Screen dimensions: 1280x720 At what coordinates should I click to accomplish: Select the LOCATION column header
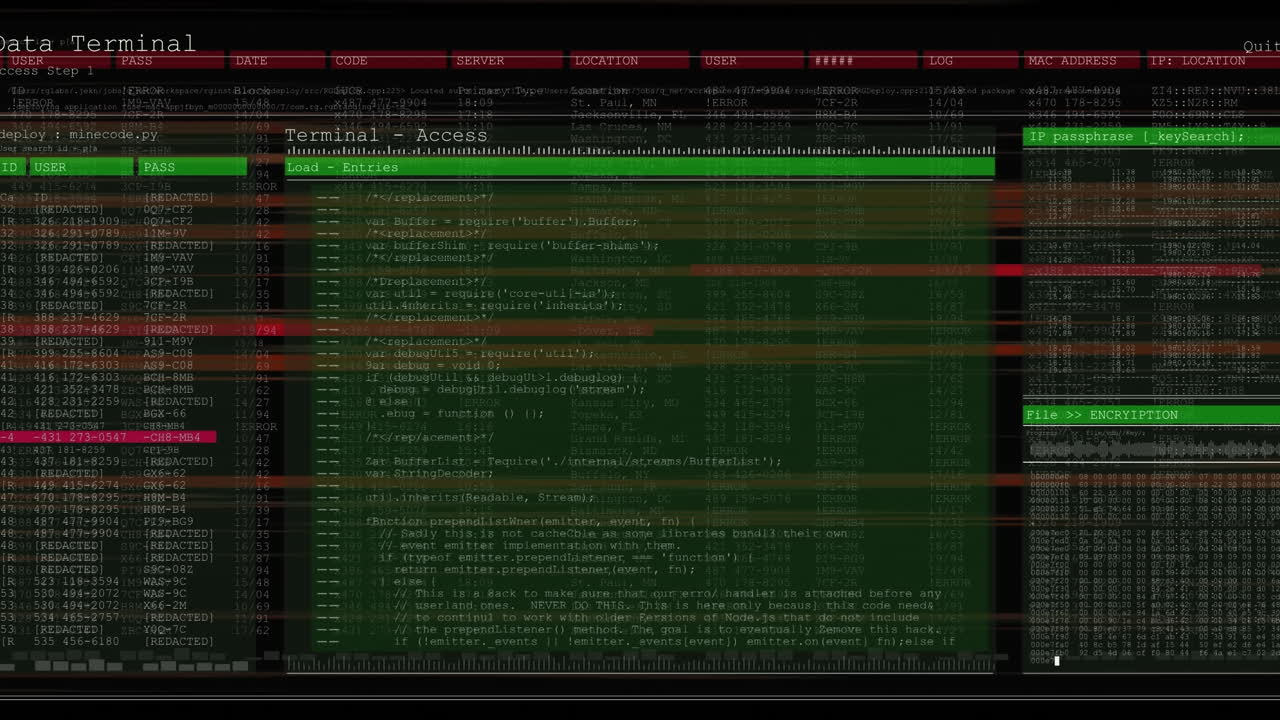607,61
